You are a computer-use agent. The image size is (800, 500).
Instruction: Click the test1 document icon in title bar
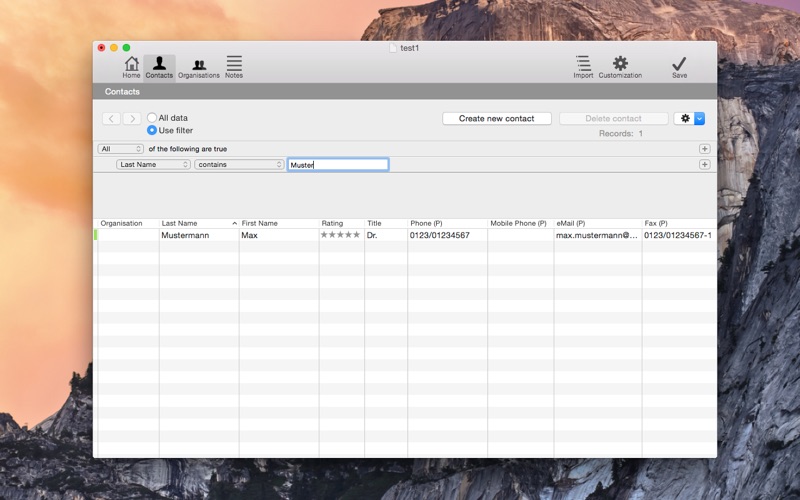(393, 48)
